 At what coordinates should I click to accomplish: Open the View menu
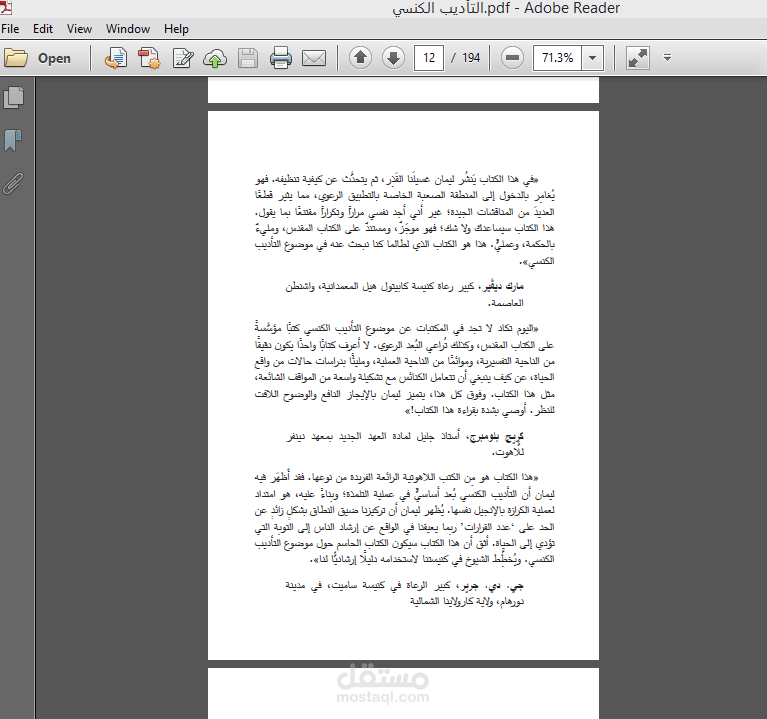(79, 29)
